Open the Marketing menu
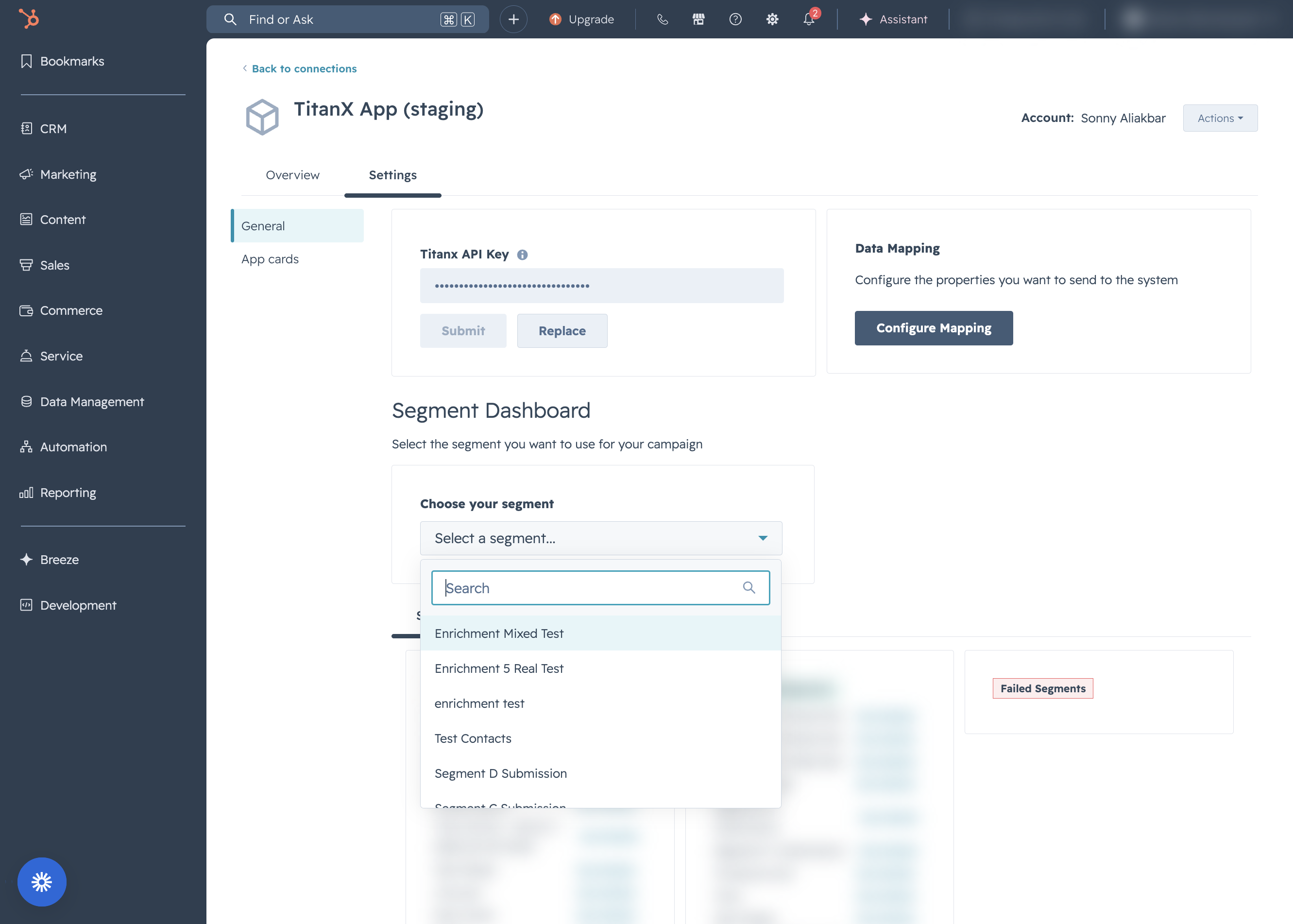1293x924 pixels. [58, 174]
